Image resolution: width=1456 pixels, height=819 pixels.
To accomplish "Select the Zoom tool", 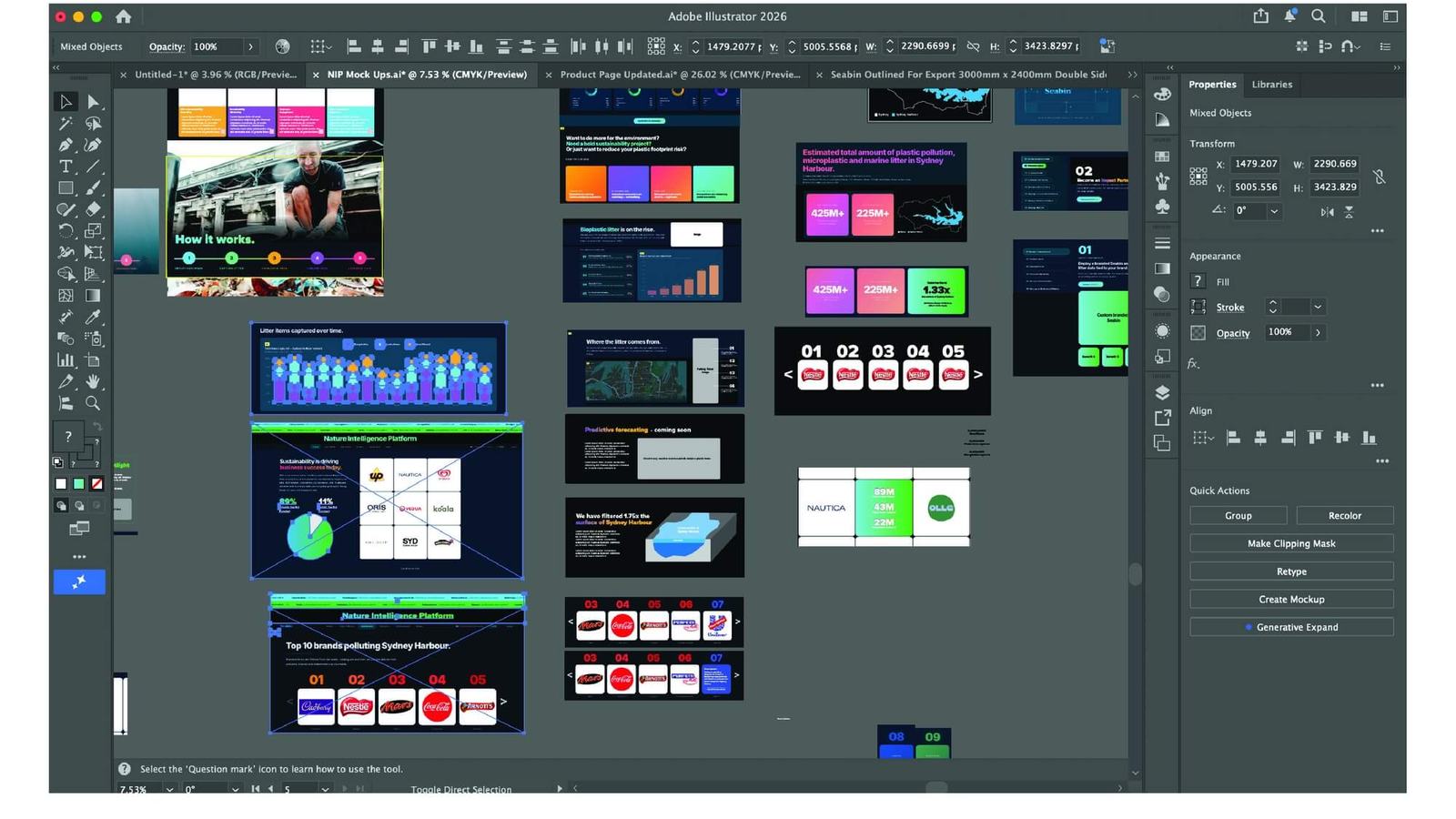I will 93,403.
